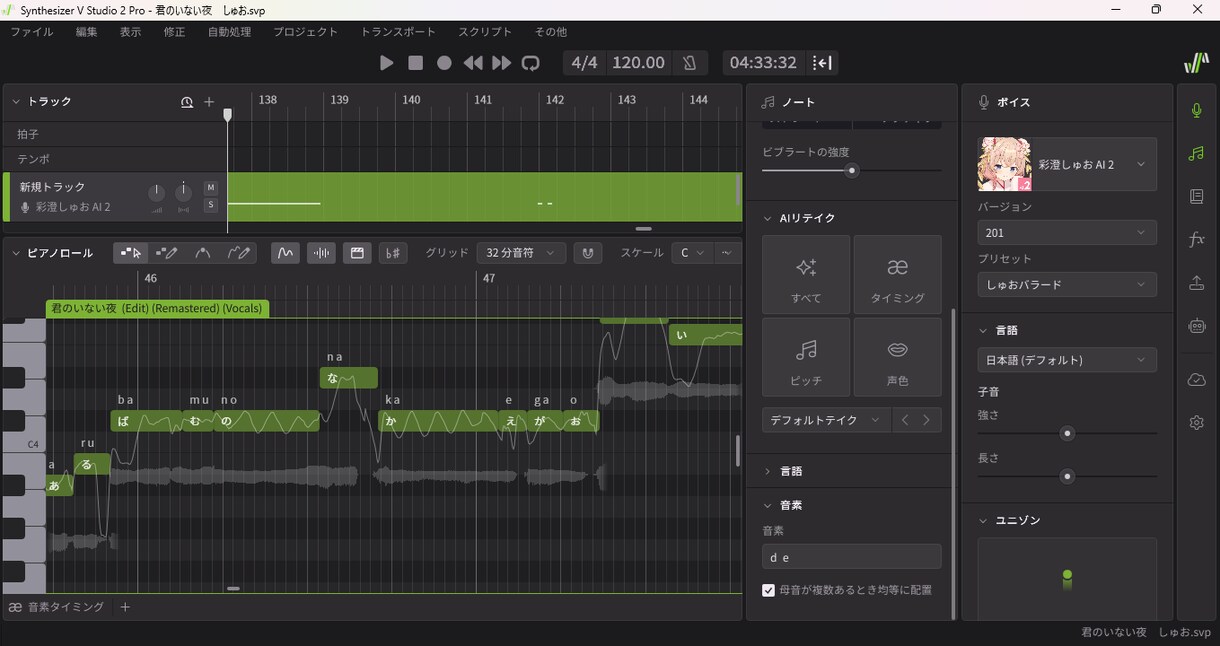The image size is (1220, 646).
Task: Solo 新規トラック with the S button
Action: click(x=211, y=205)
